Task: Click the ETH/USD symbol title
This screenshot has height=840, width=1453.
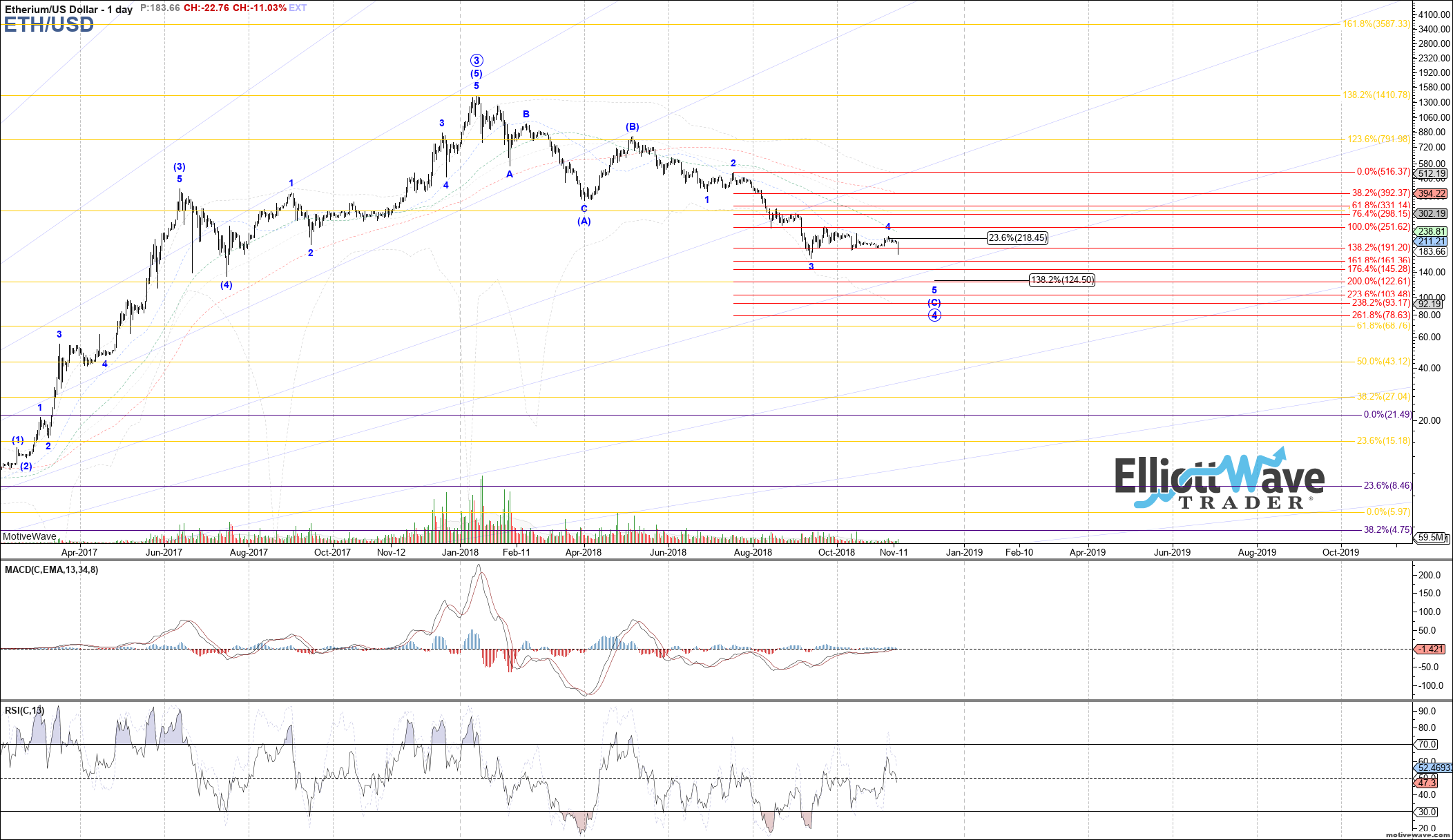Action: click(48, 26)
